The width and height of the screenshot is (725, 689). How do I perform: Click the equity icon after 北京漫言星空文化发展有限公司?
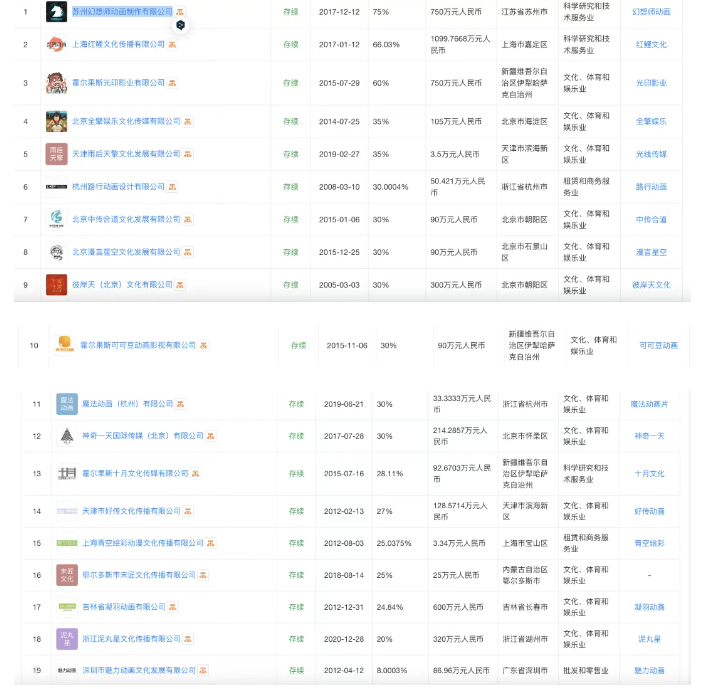click(187, 252)
